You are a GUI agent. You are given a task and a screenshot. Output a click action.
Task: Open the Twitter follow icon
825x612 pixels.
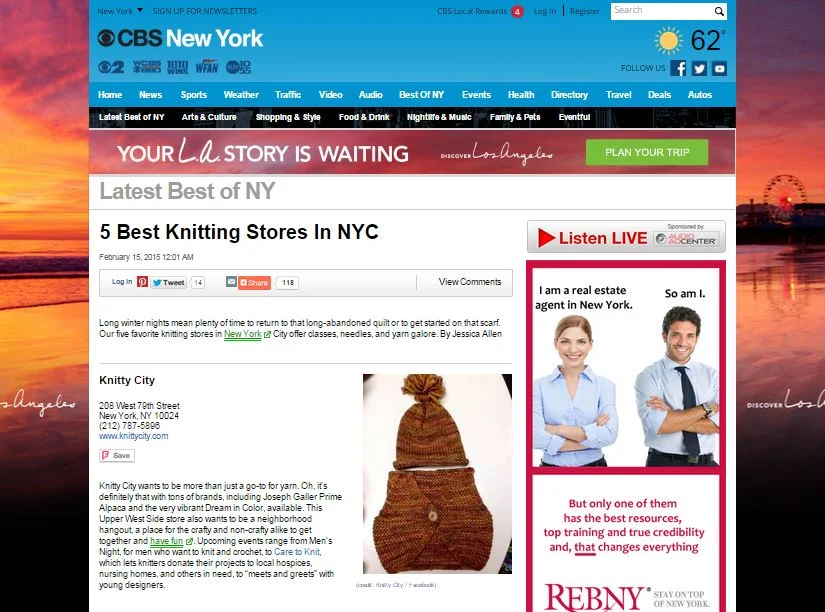pyautogui.click(x=699, y=68)
